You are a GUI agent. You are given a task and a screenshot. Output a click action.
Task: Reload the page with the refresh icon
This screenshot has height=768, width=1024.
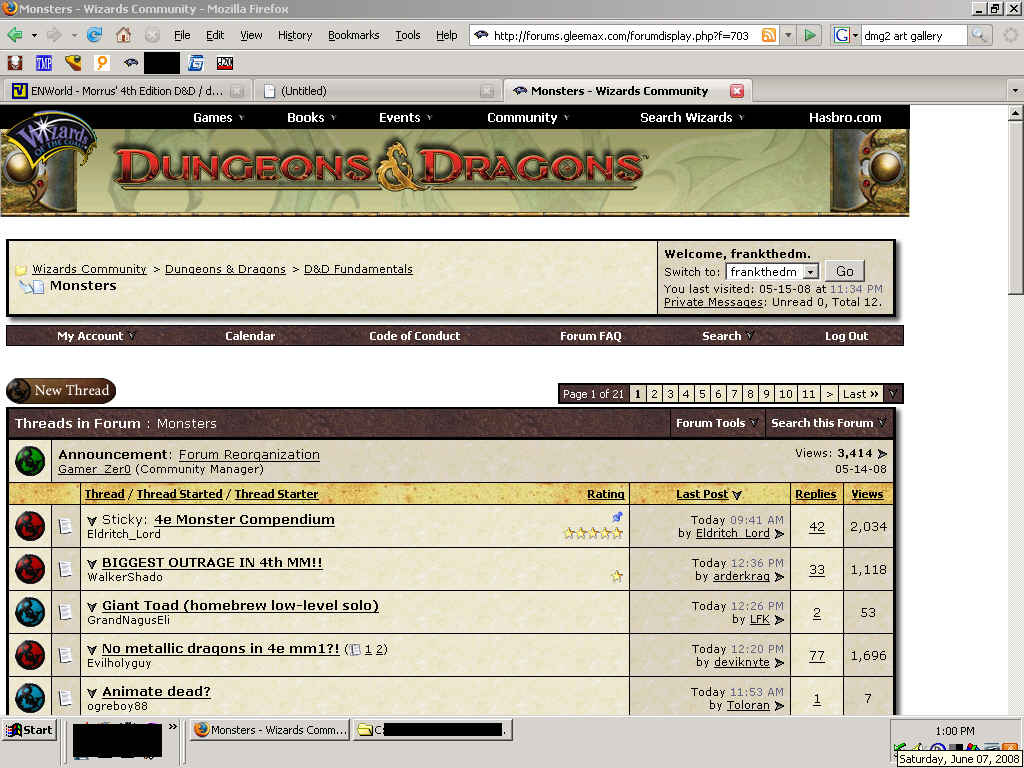tap(95, 35)
